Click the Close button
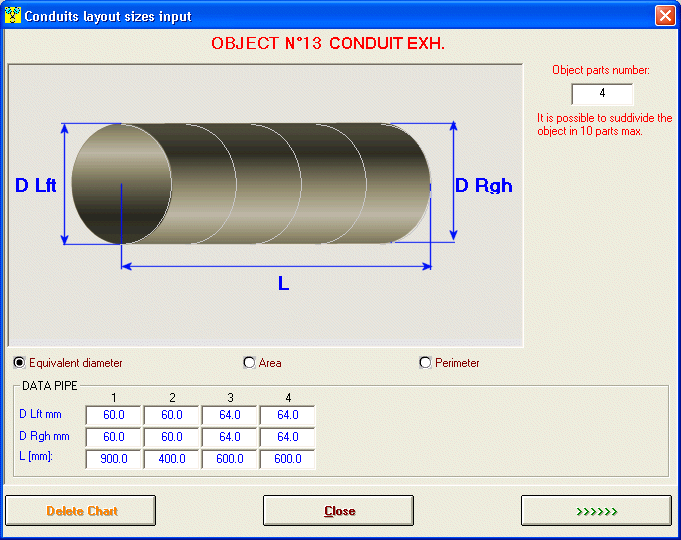Image resolution: width=681 pixels, height=540 pixels. [x=338, y=510]
